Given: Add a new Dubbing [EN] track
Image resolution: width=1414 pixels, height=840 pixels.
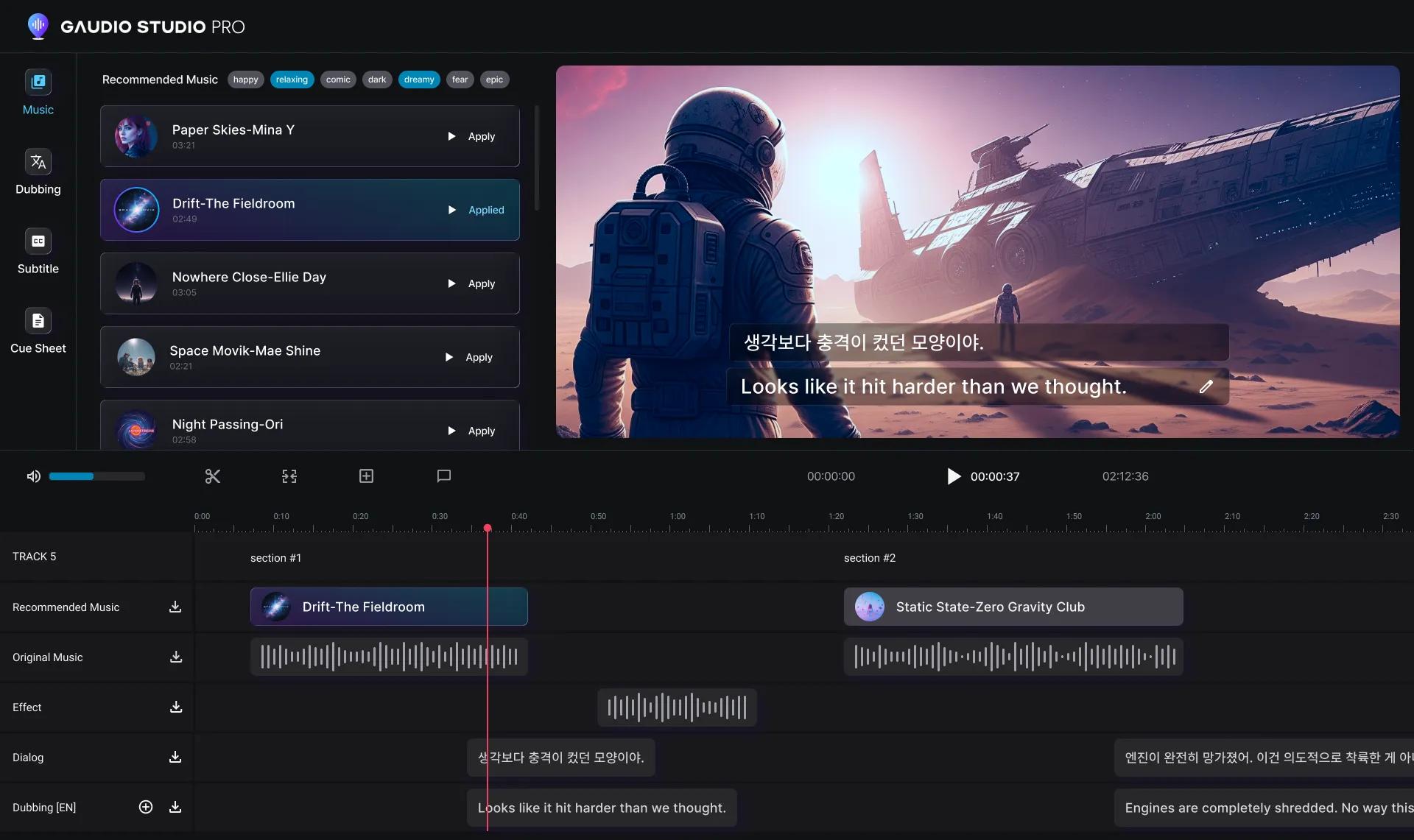Looking at the screenshot, I should 146,807.
